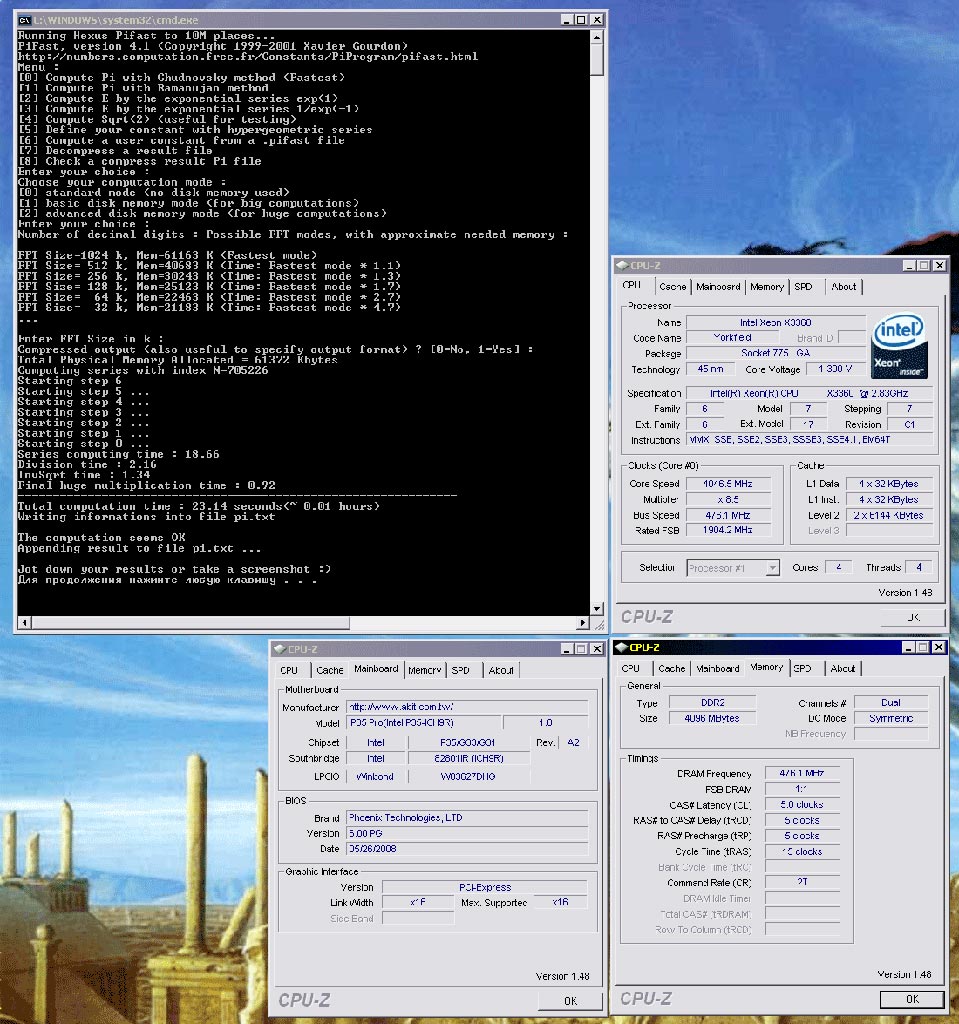The image size is (959, 1024).
Task: Click the DRAM Frequency value field
Action: (x=802, y=773)
